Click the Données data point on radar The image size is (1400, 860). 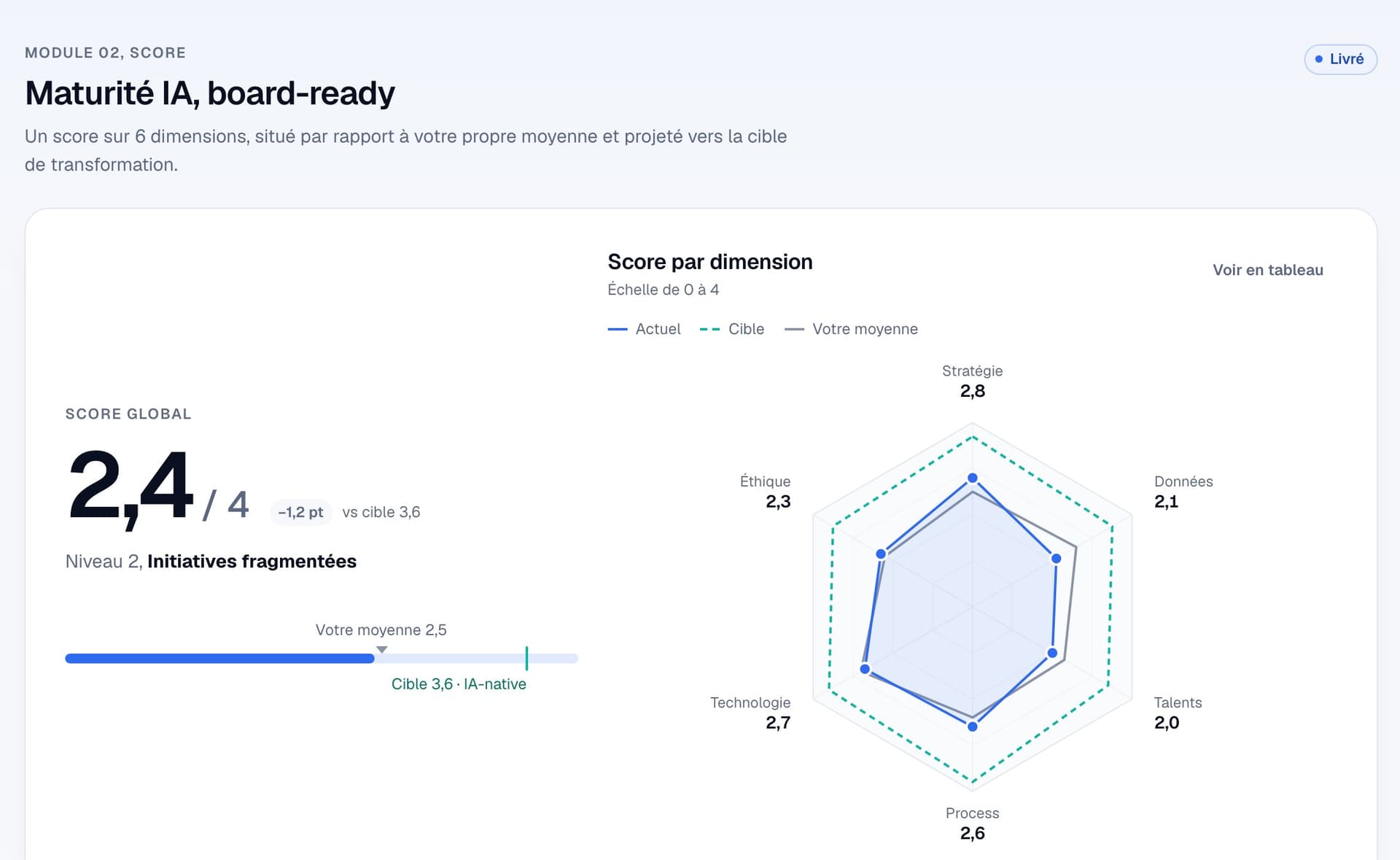[x=1056, y=558]
